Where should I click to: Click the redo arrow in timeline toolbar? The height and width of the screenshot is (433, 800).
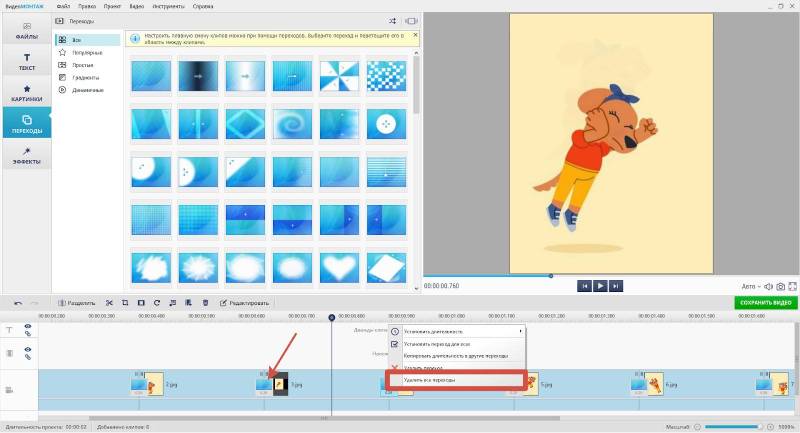34,303
